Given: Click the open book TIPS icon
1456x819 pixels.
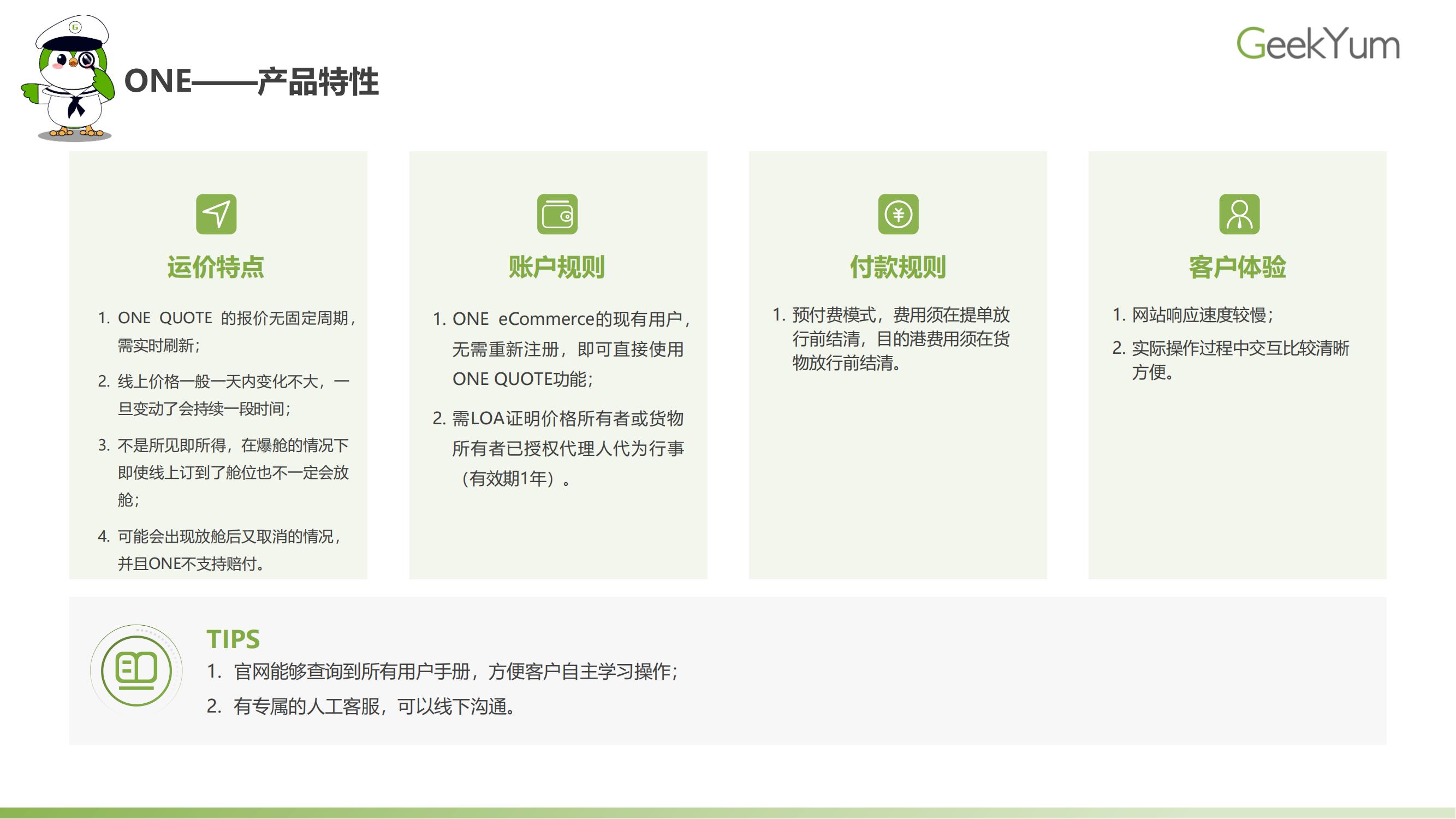Looking at the screenshot, I should point(136,670).
